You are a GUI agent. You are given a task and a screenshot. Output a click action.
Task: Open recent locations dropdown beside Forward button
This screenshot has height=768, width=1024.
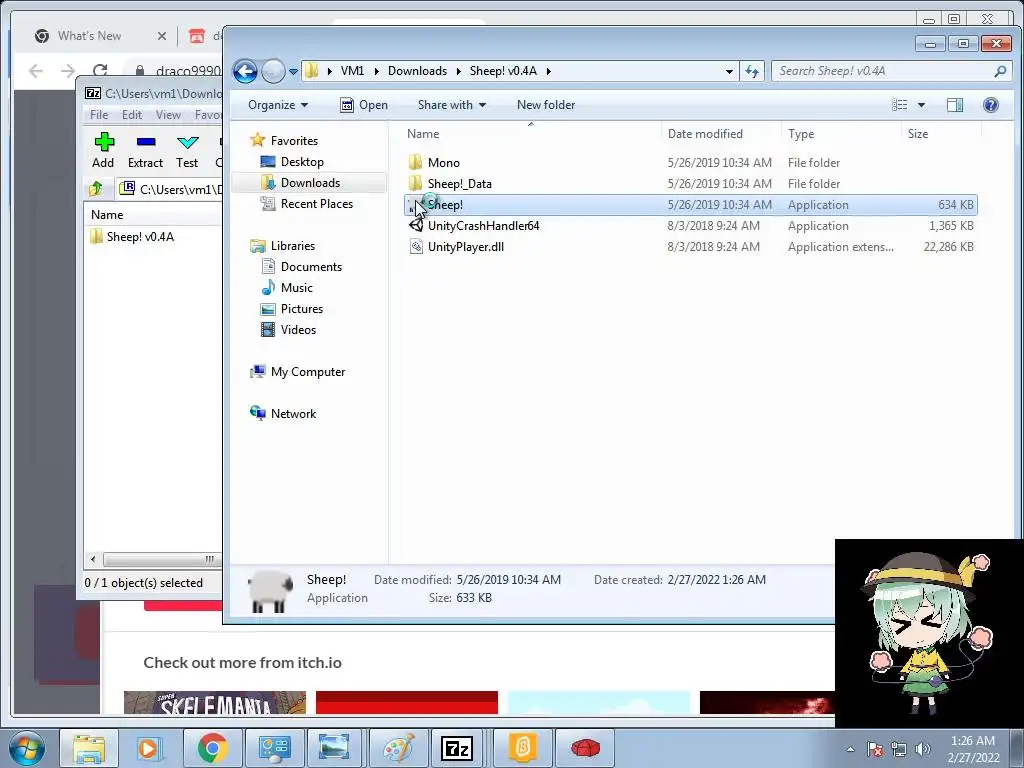[x=293, y=71]
